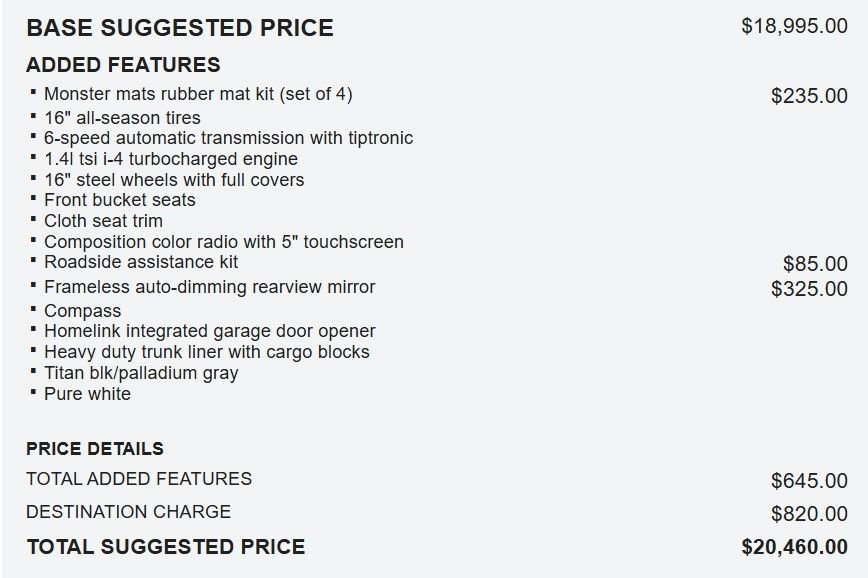Select the $20,460.00 total suggested price
The height and width of the screenshot is (578, 868).
794,547
